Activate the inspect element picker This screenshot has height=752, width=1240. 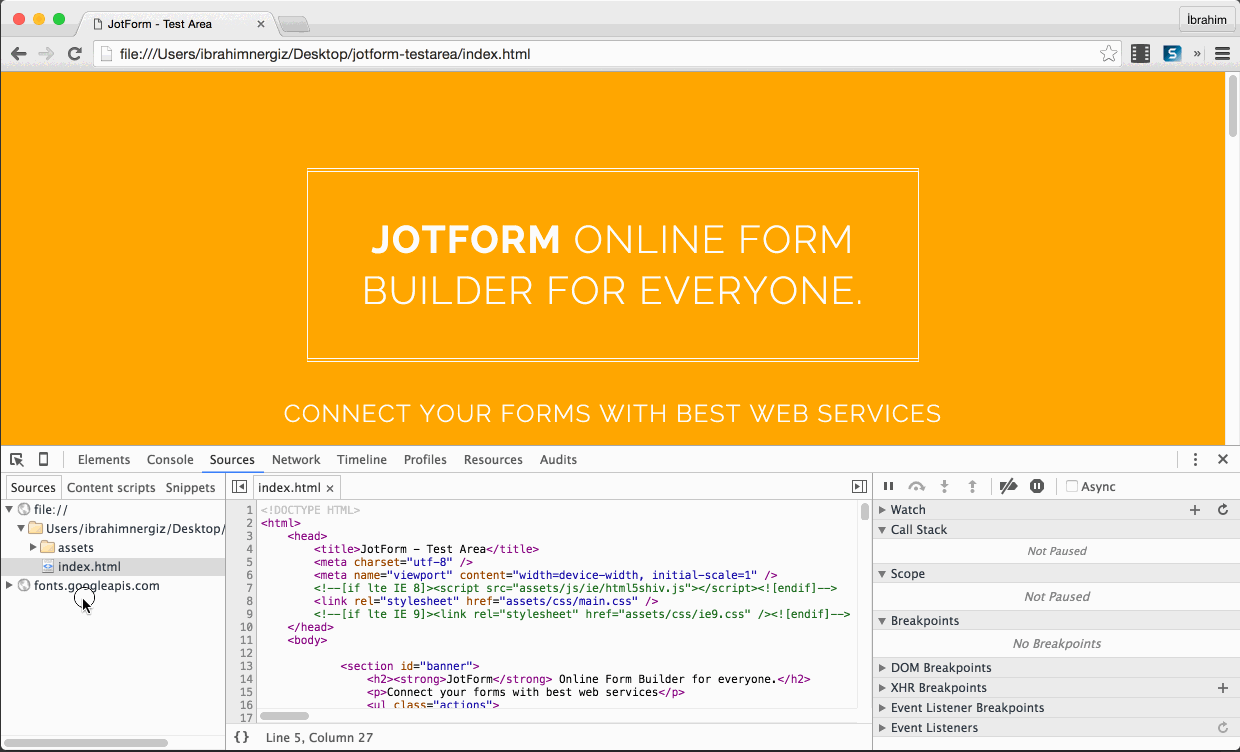coord(17,460)
